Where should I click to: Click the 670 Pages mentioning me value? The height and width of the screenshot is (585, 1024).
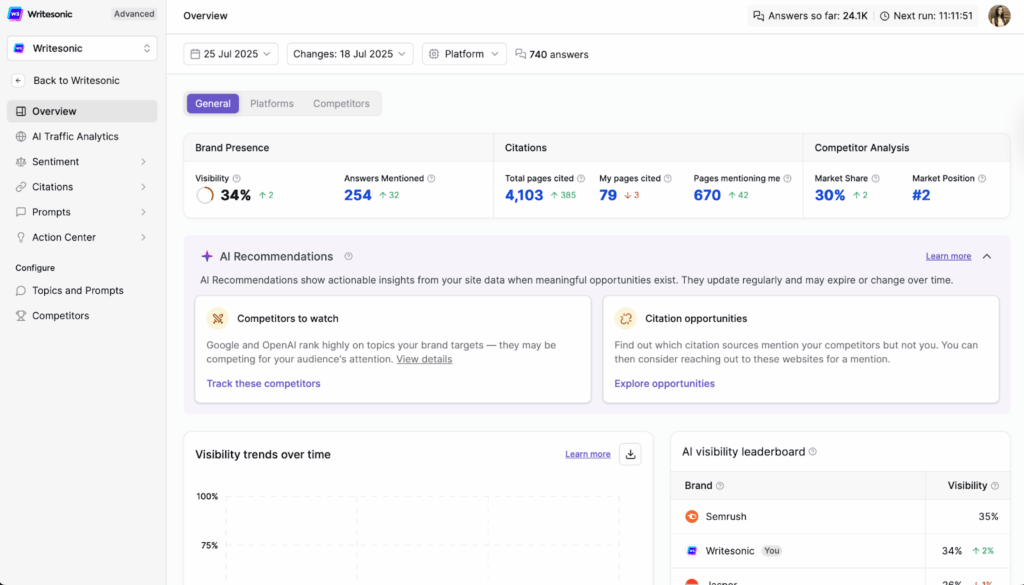pyautogui.click(x=707, y=195)
